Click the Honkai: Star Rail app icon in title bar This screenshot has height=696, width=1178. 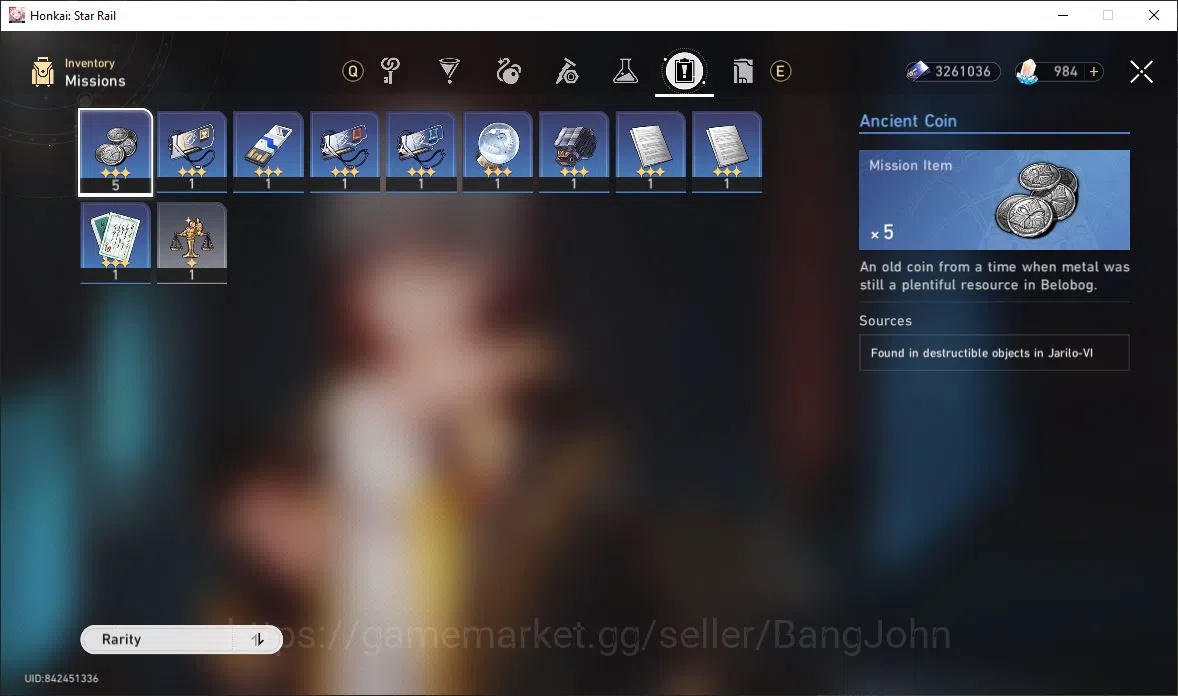point(17,15)
